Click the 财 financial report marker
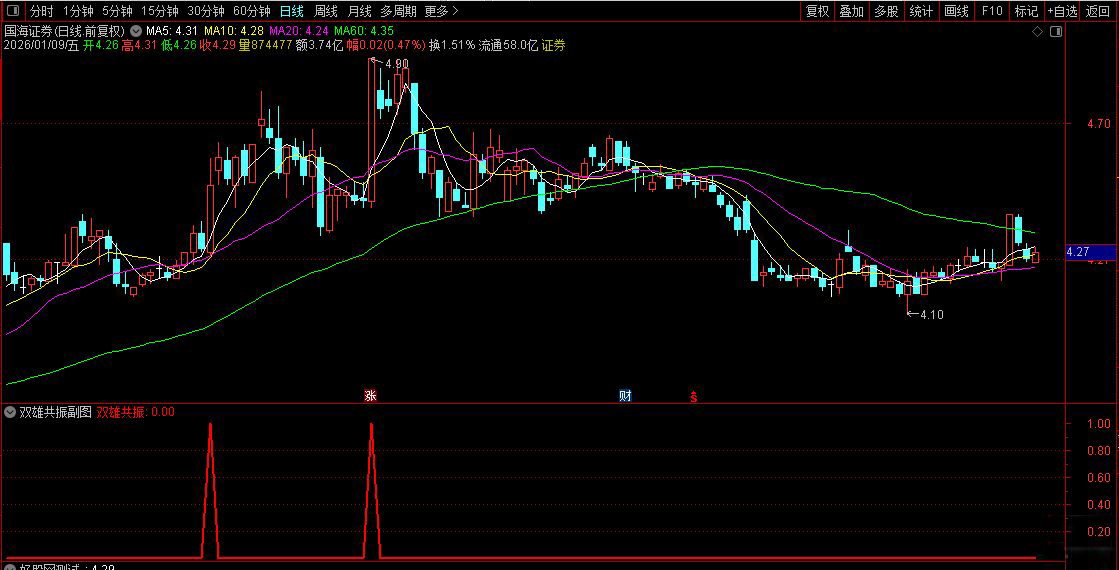Viewport: 1119px width, 570px height. [x=625, y=397]
